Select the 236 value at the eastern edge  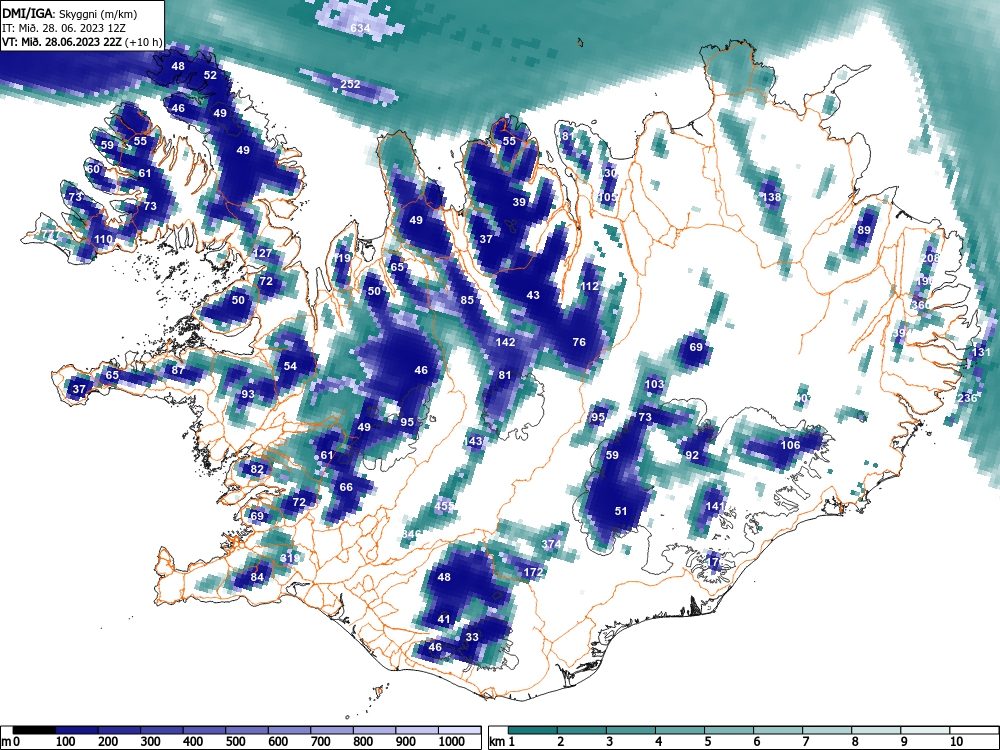967,398
